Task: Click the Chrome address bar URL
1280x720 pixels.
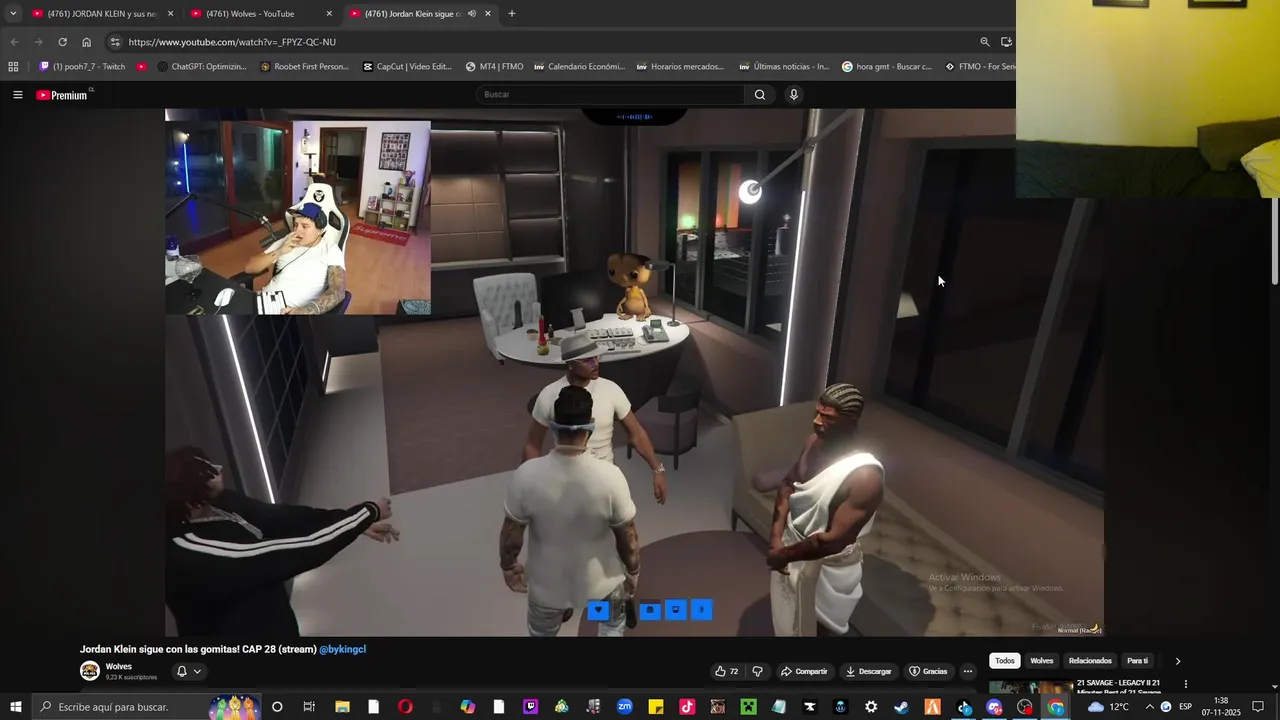Action: pyautogui.click(x=232, y=42)
